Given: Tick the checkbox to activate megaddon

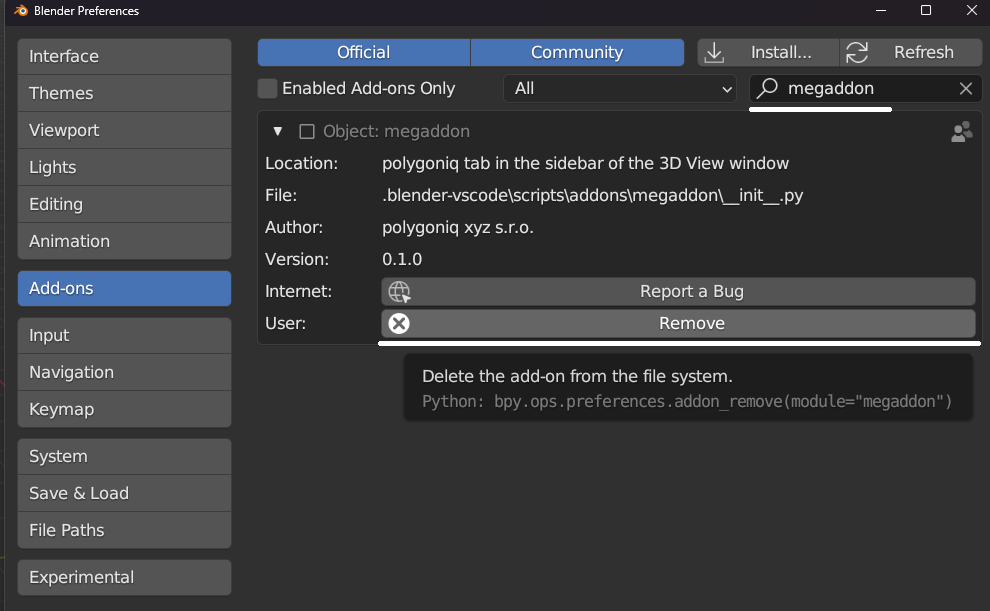Looking at the screenshot, I should click(308, 131).
